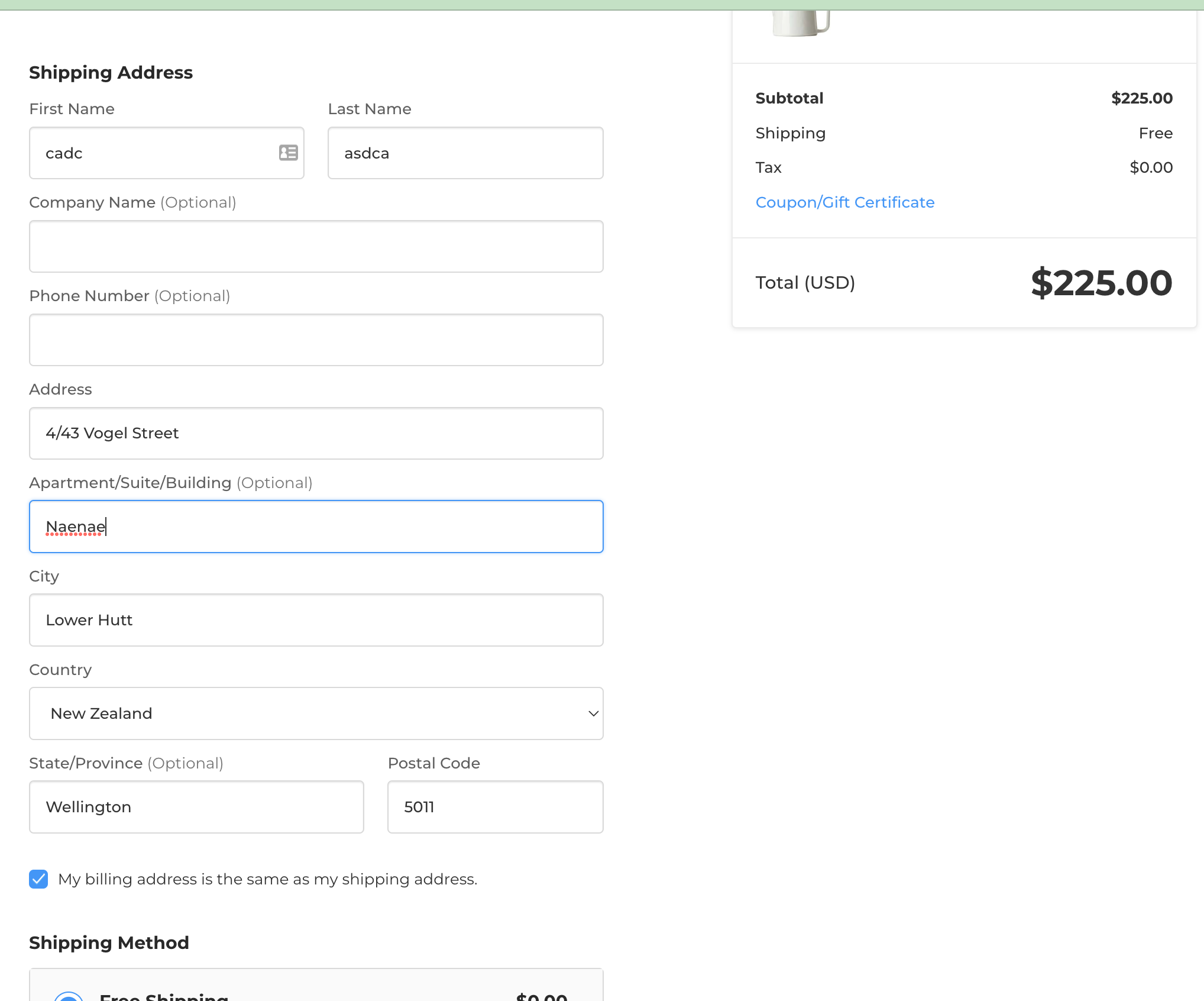Click the Apartment/Suite field containing Naenae

(316, 527)
